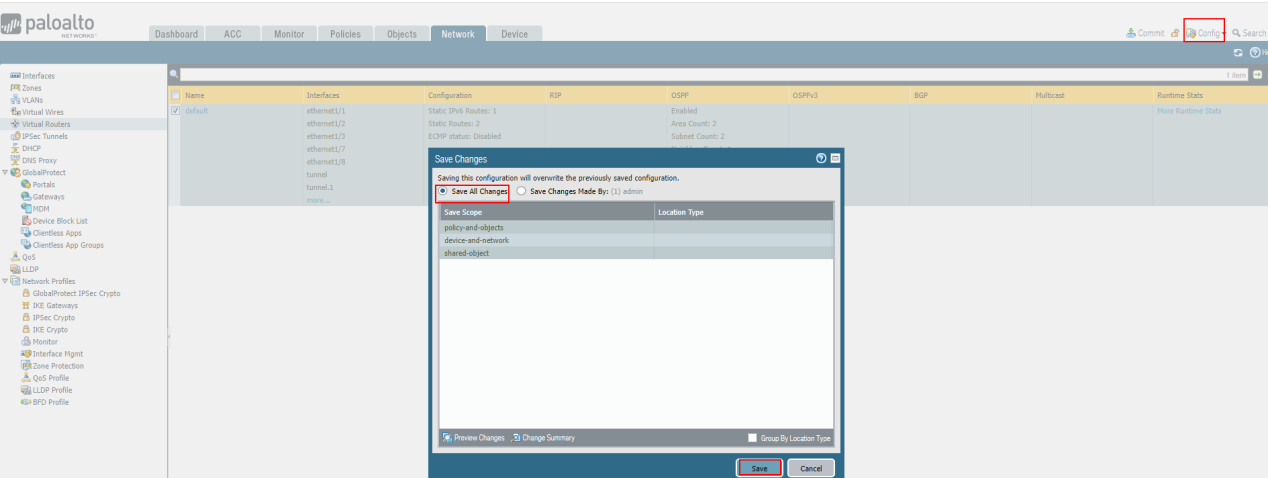Enable Group By Location Type checkbox
The width and height of the screenshot is (1268, 478).
pos(752,438)
